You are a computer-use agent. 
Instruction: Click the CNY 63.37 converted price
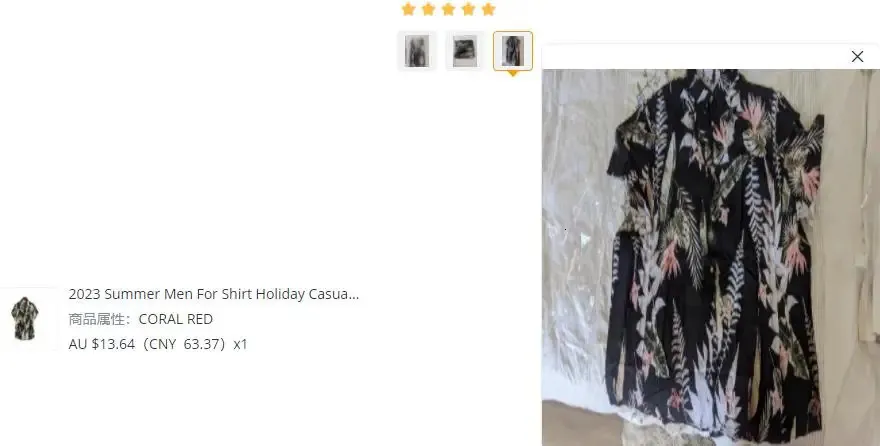click(x=184, y=344)
